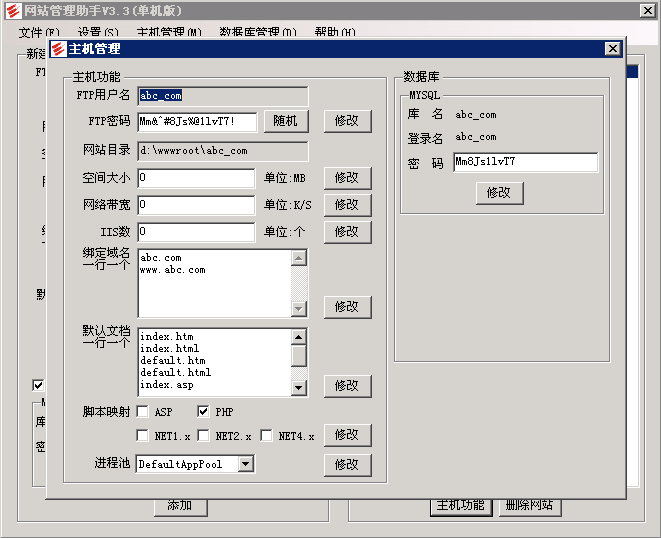661x538 pixels.
Task: Click 修改 for 默认文档 list
Action: (347, 386)
